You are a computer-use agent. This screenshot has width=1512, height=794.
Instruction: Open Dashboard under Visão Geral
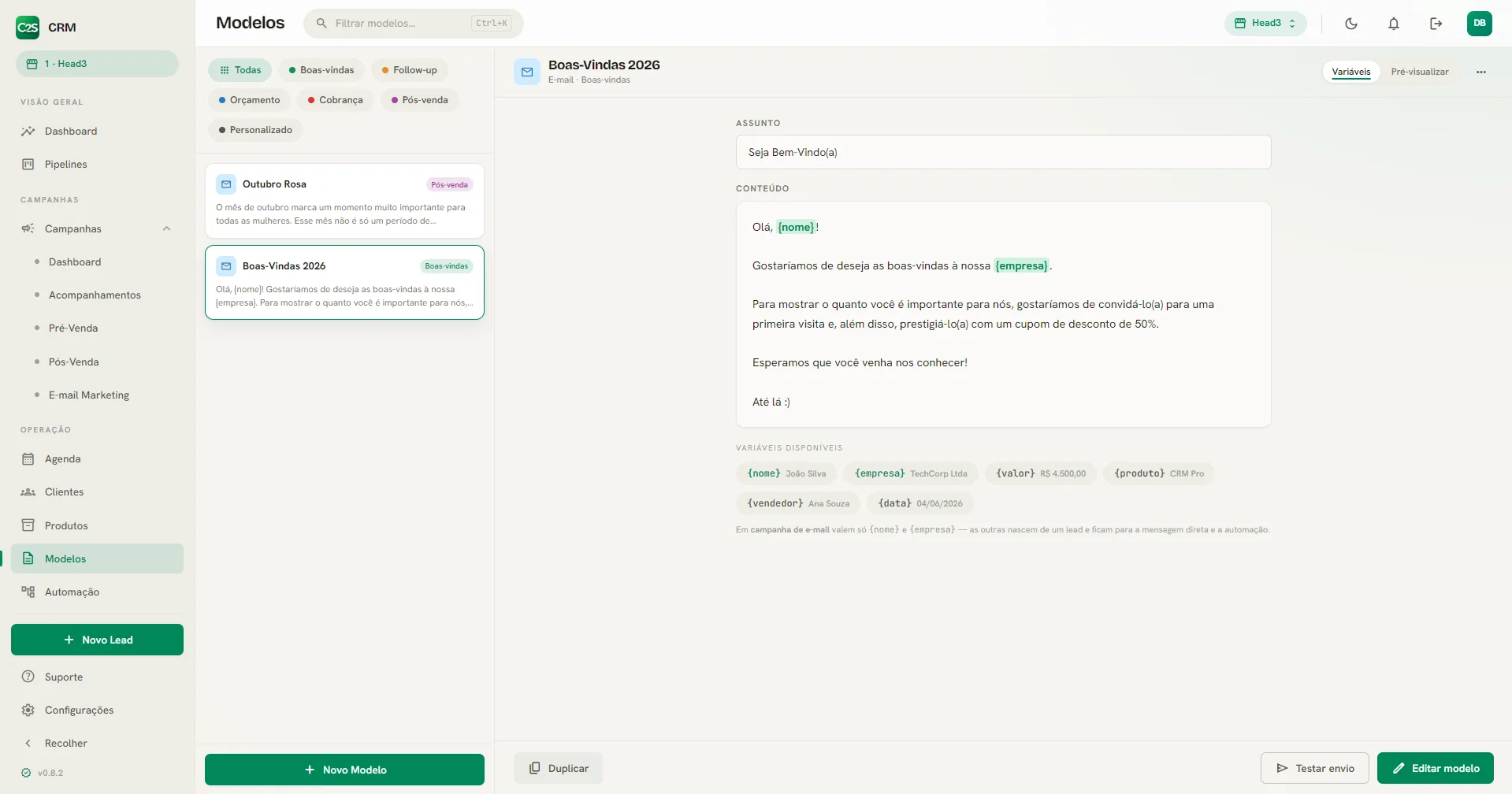click(97, 132)
